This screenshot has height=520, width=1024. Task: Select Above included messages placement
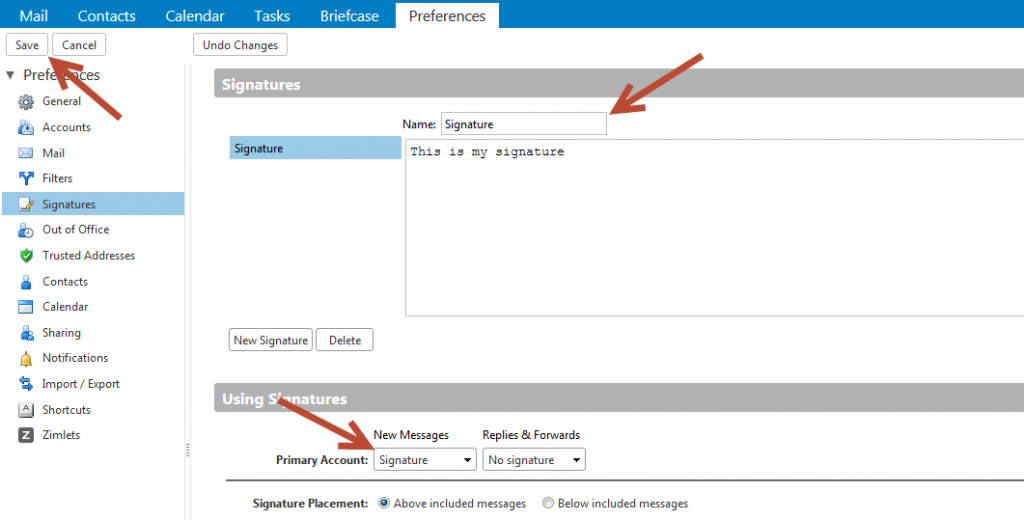[x=384, y=504]
